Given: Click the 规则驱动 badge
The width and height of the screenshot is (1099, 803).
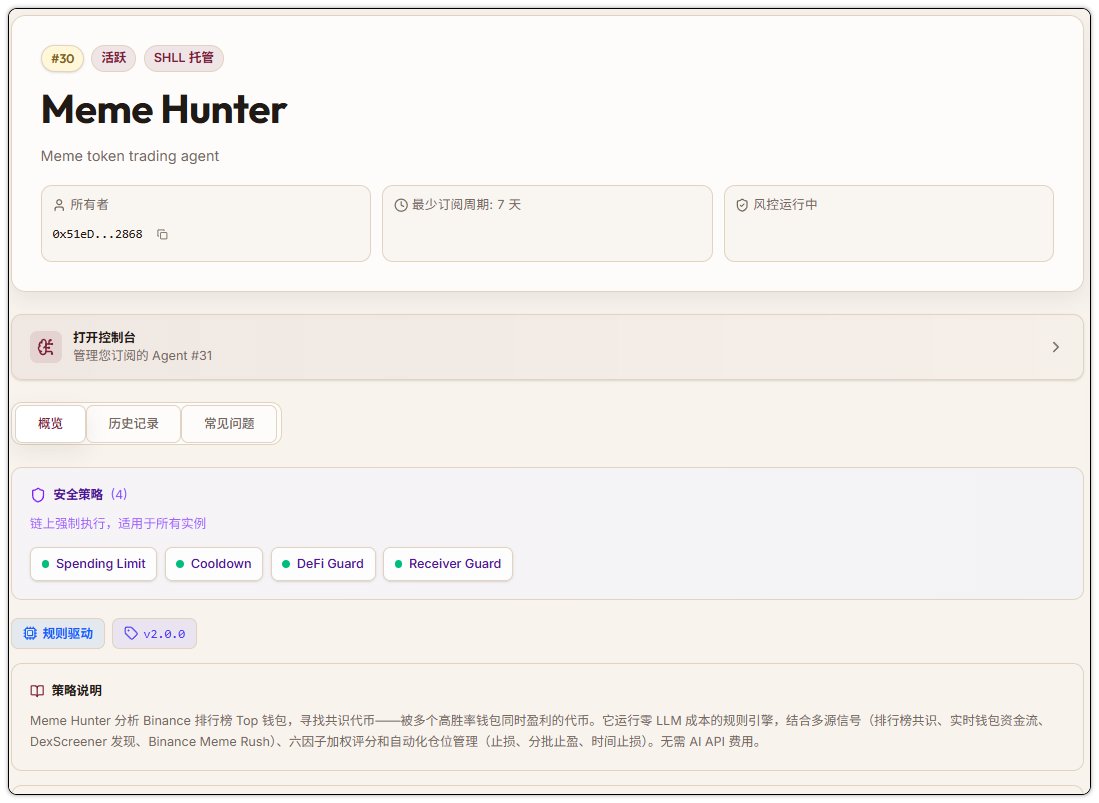Looking at the screenshot, I should (x=58, y=633).
